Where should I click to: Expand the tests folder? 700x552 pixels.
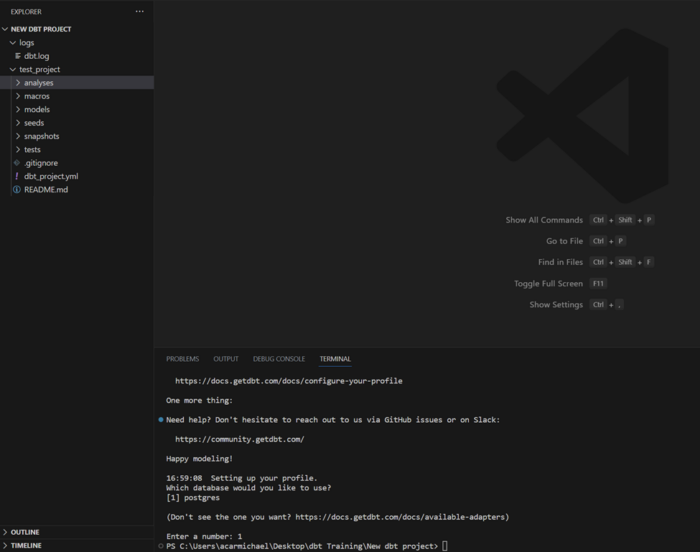(x=18, y=149)
